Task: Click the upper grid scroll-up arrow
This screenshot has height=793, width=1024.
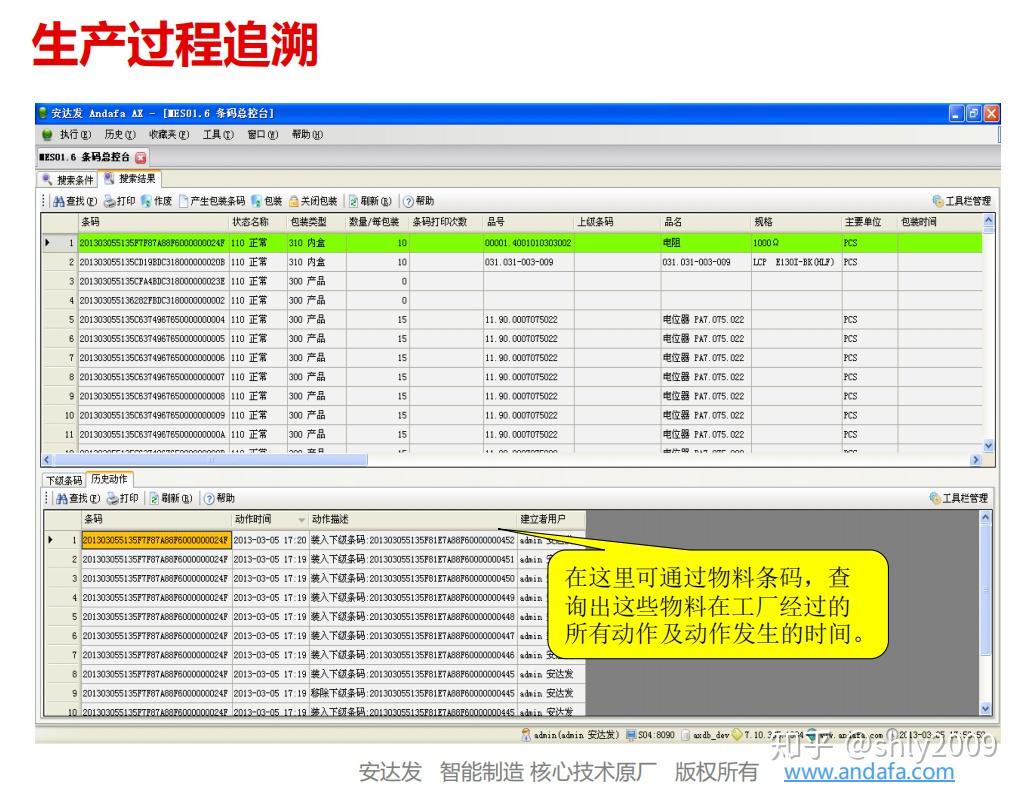Action: click(x=988, y=220)
